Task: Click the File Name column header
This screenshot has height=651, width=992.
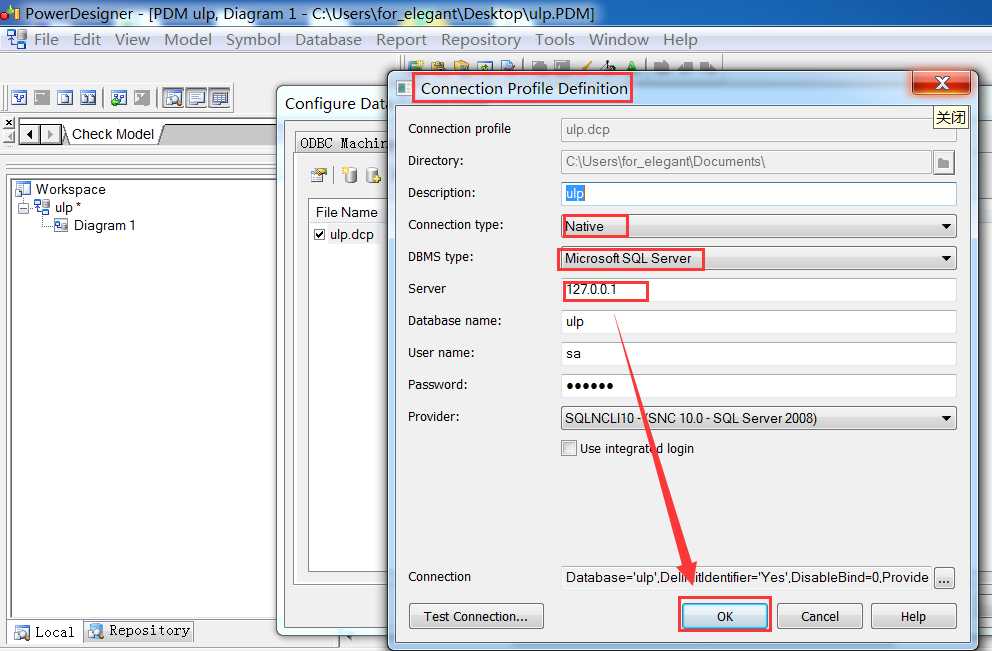Action: [x=347, y=213]
